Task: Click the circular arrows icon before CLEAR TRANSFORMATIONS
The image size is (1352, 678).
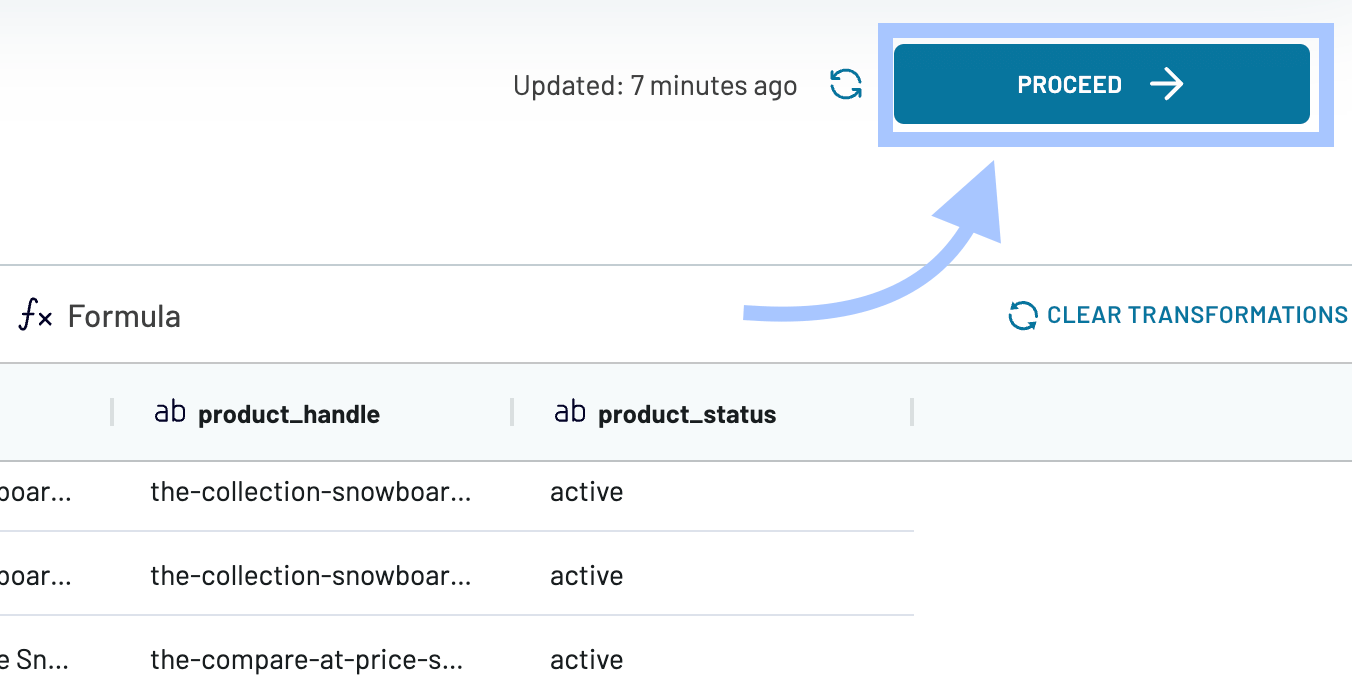Action: [x=1021, y=315]
